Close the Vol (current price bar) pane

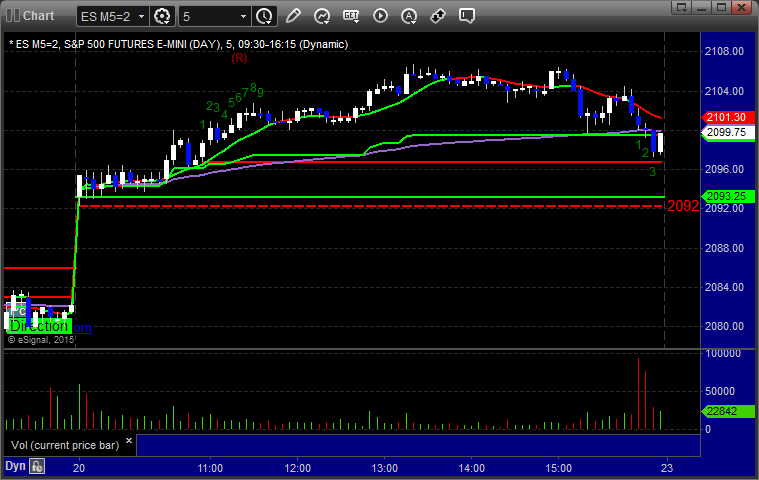129,441
